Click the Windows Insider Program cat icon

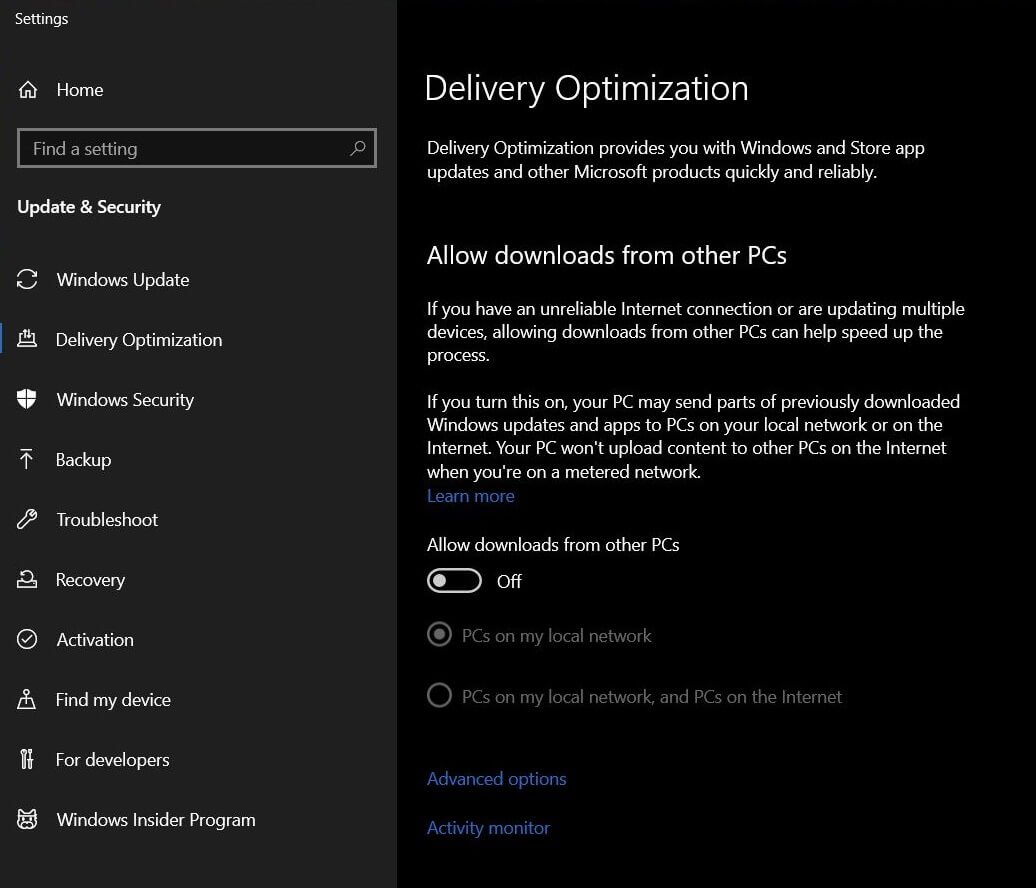27,819
